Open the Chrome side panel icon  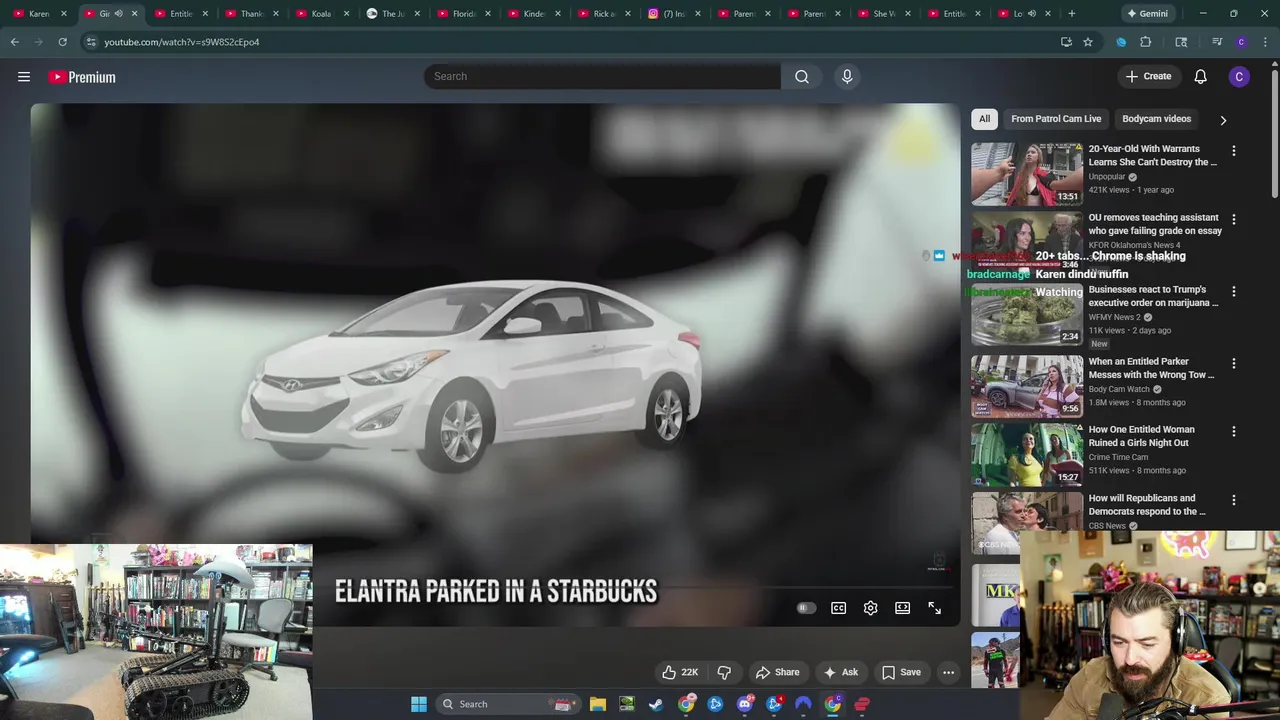(x=1181, y=42)
